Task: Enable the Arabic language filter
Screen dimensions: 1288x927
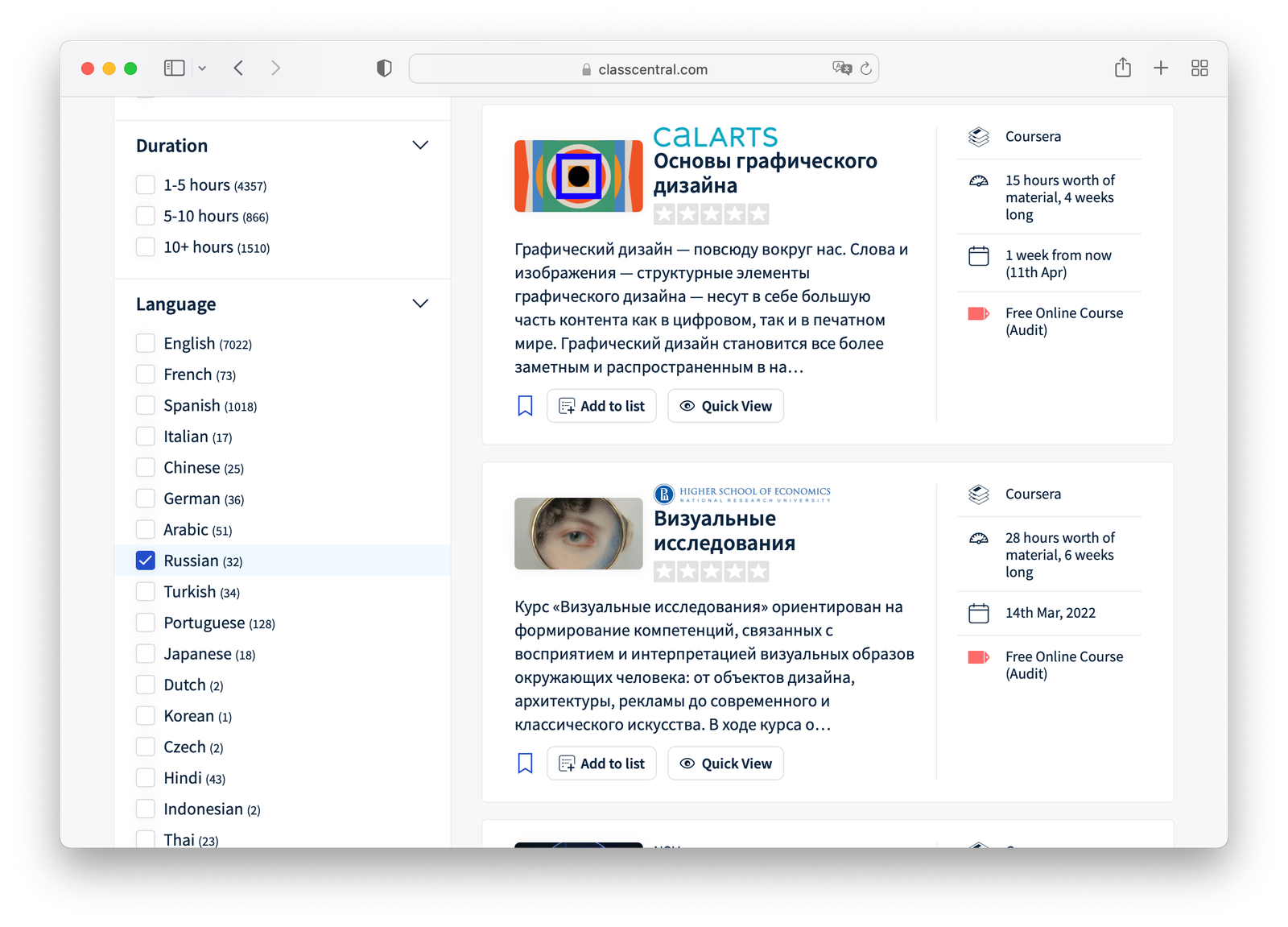Action: (146, 529)
